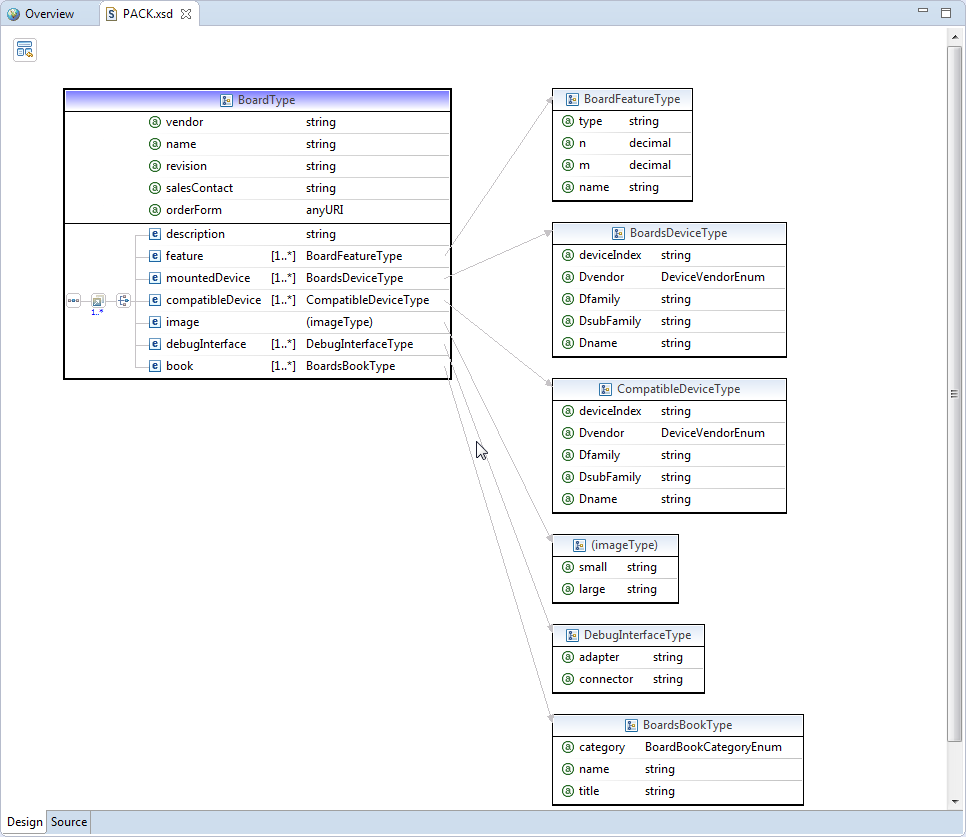966x837 pixels.
Task: Click the attribute icon beside vendor
Action: [x=155, y=121]
